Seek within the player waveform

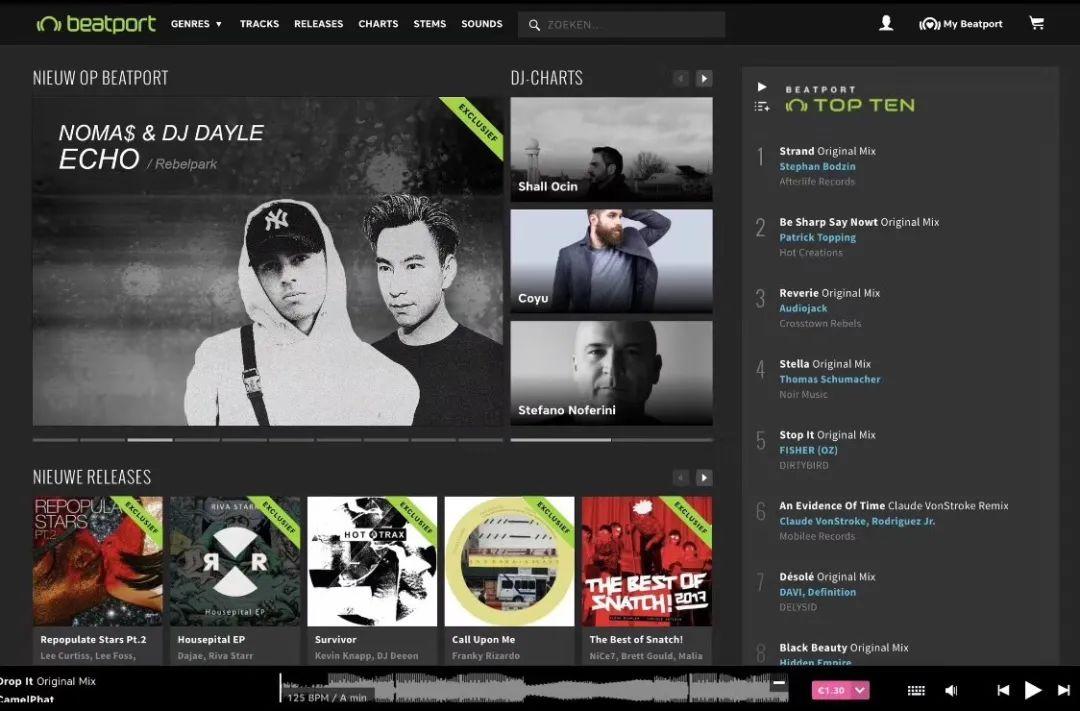click(534, 688)
